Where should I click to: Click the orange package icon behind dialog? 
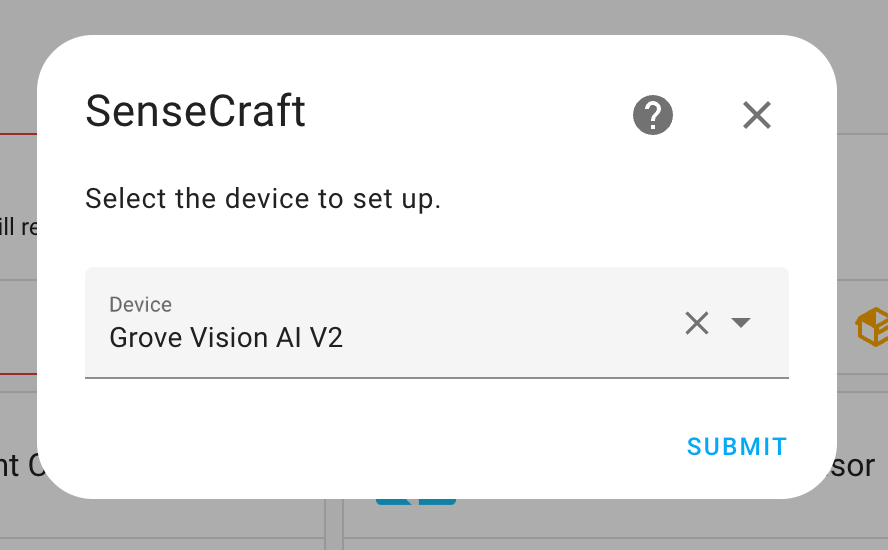[x=872, y=327]
